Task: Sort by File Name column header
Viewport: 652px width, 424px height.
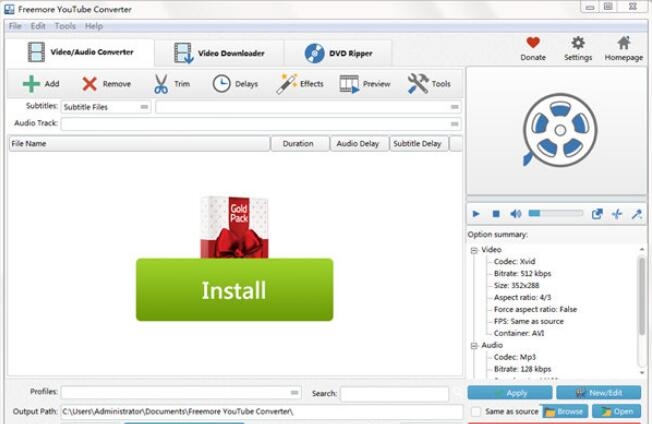Action: click(x=139, y=144)
